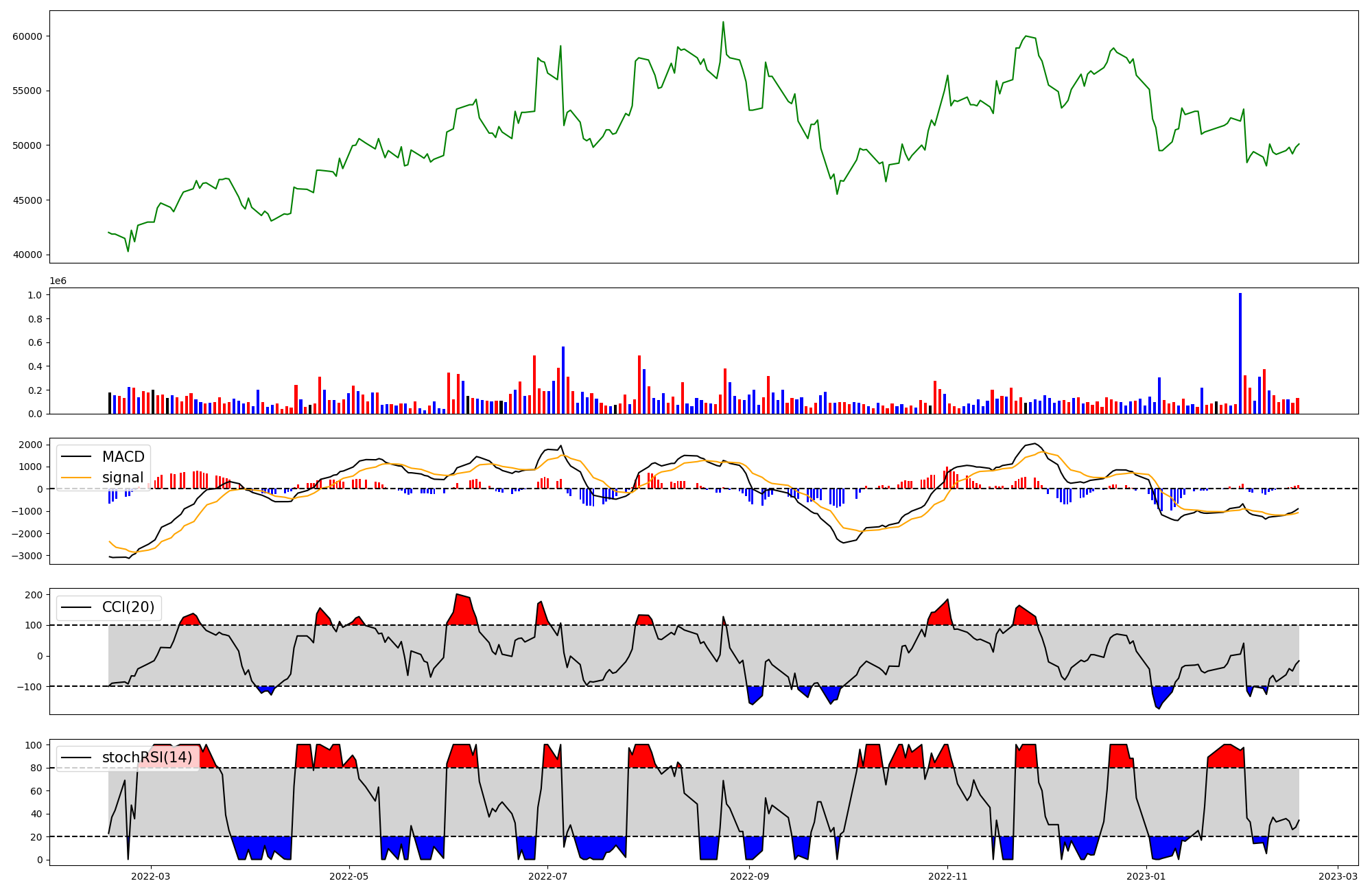Click the 2022-09 x-axis date label
Viewport: 1372px width, 892px height.
coord(750,876)
